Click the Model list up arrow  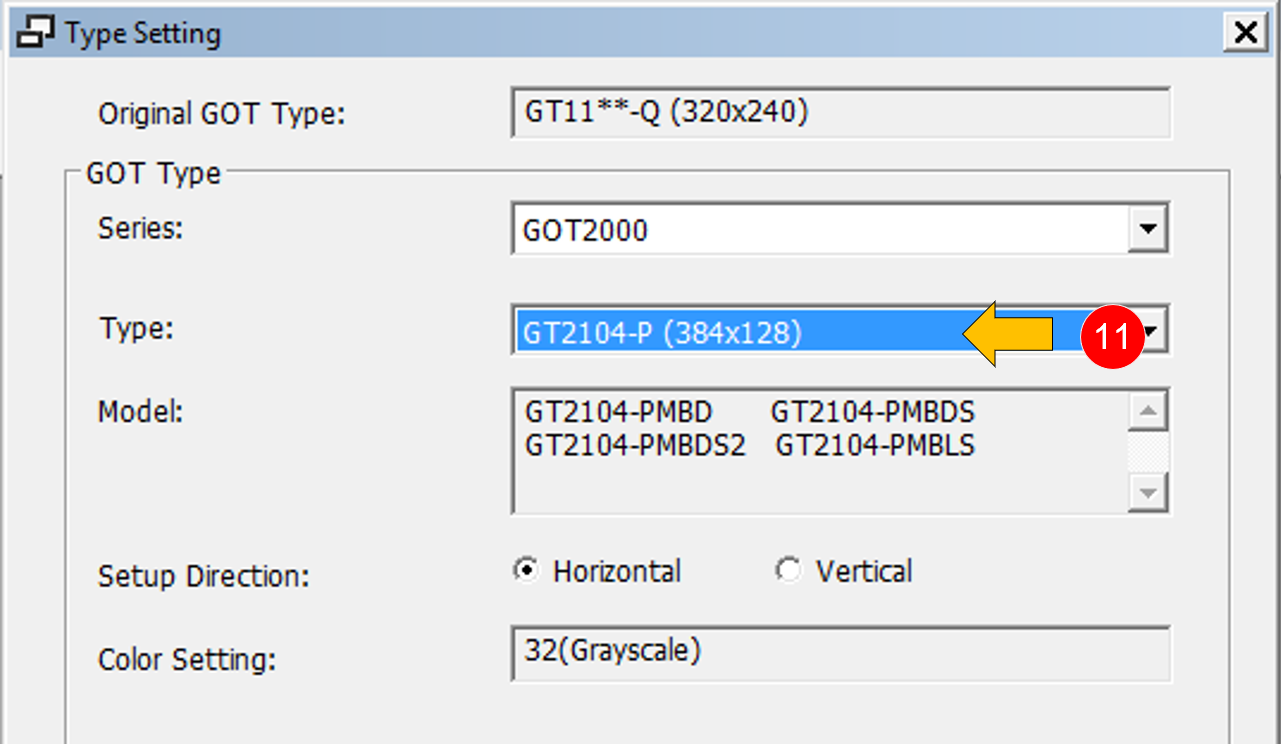[1147, 411]
